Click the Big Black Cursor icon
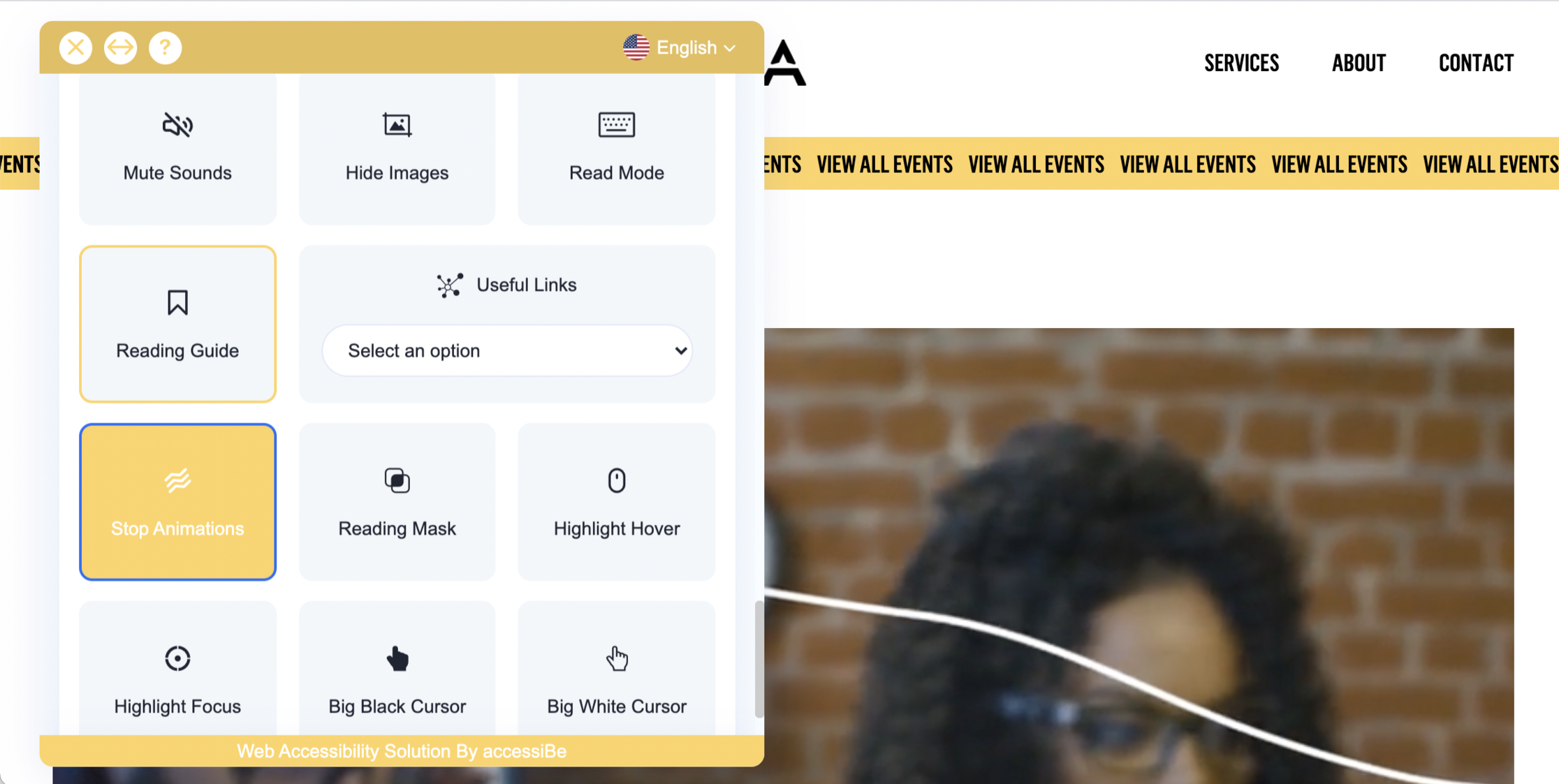1559x784 pixels. [x=397, y=658]
